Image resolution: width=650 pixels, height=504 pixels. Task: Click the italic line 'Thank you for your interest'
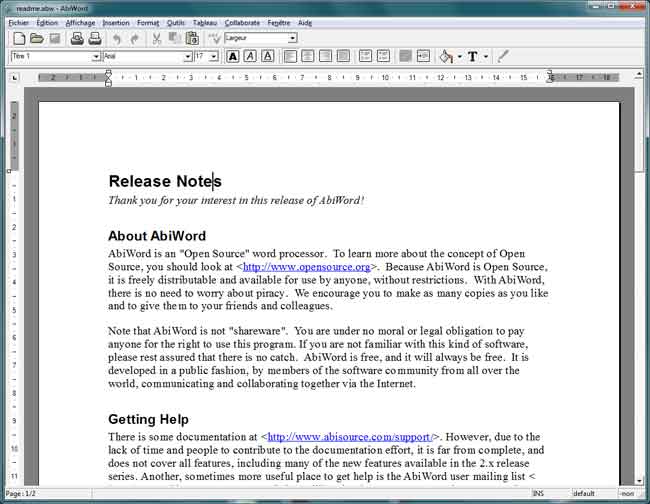(236, 201)
